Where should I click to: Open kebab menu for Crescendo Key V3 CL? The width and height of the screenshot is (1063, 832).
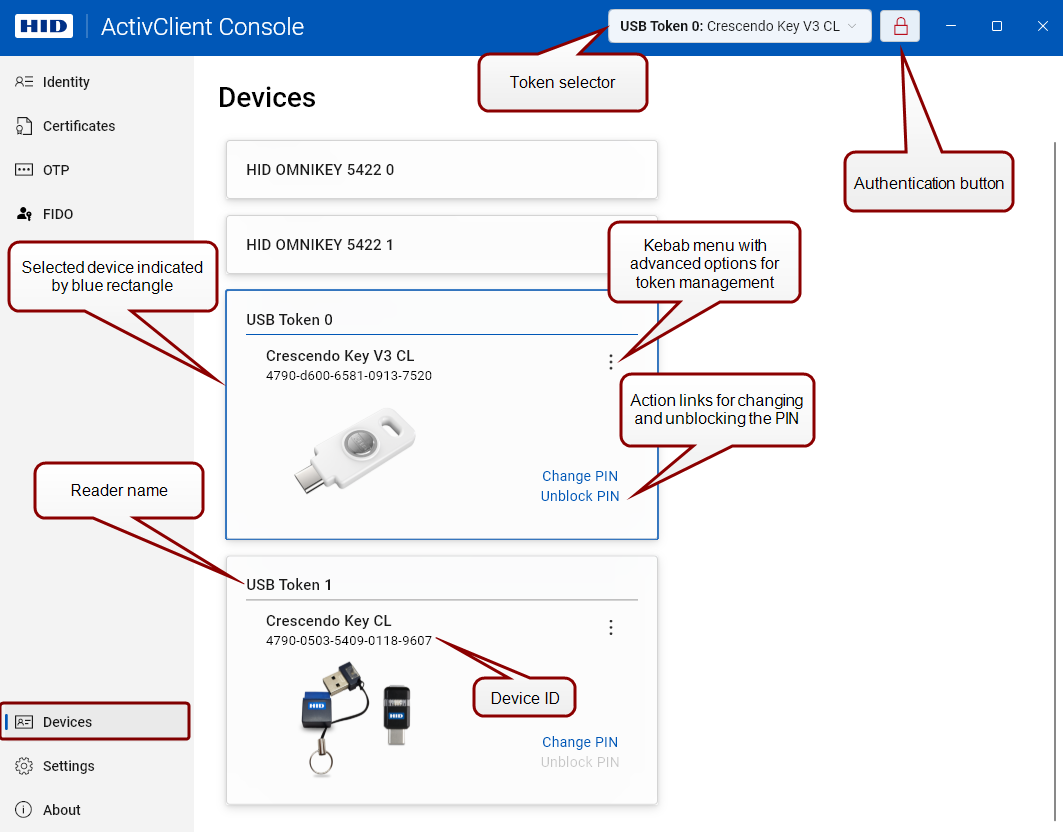point(611,362)
